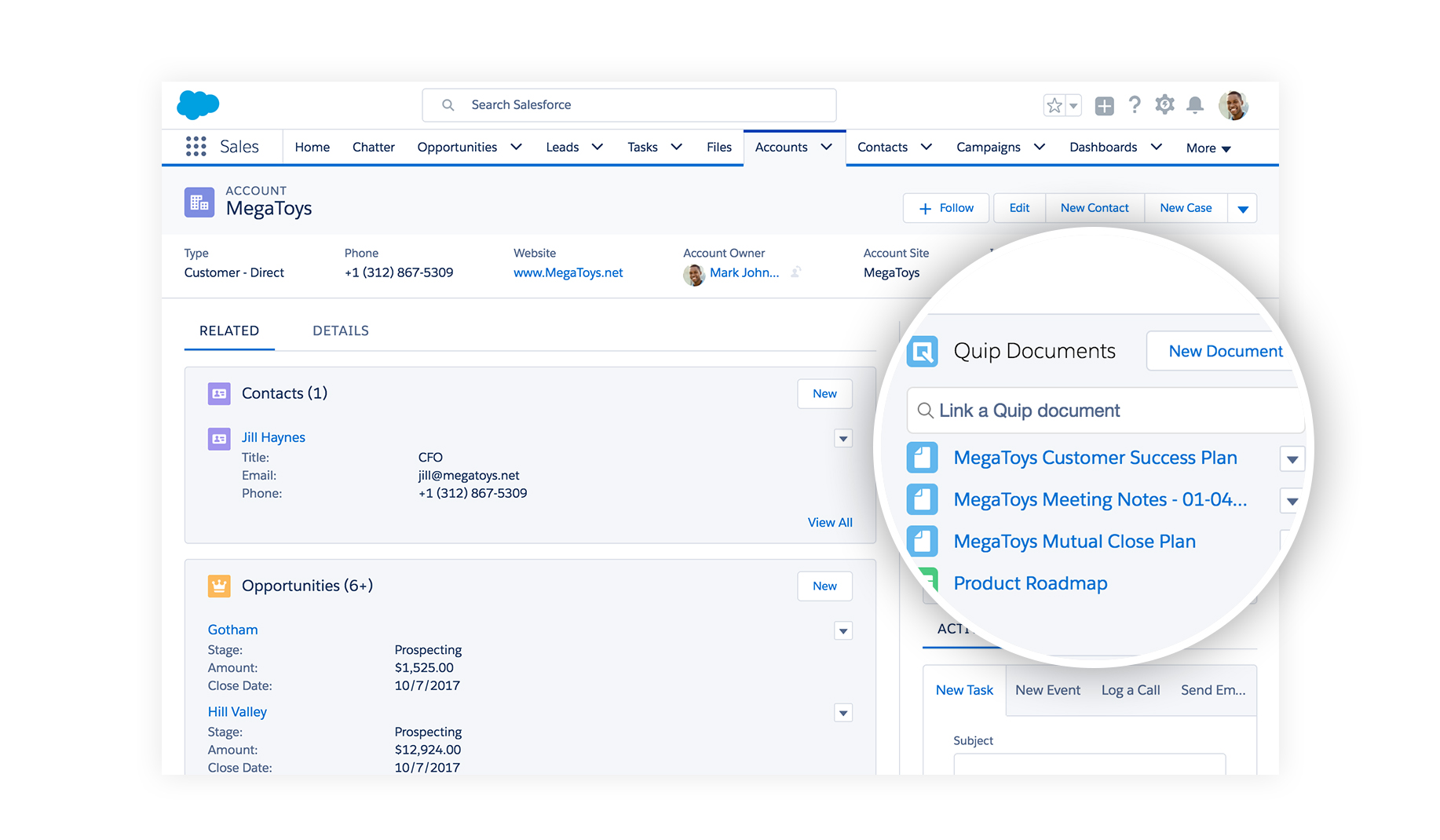Click New in the Contacts list
This screenshot has width=1440, height=840.
824,393
